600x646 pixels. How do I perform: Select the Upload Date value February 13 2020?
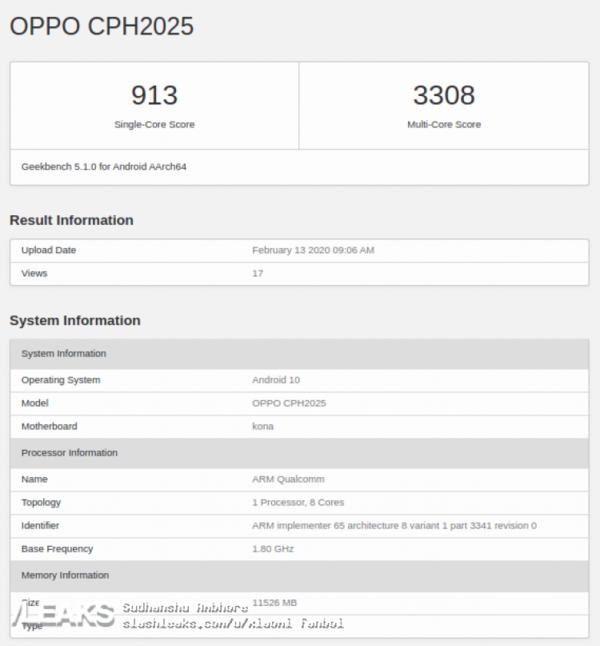[313, 250]
